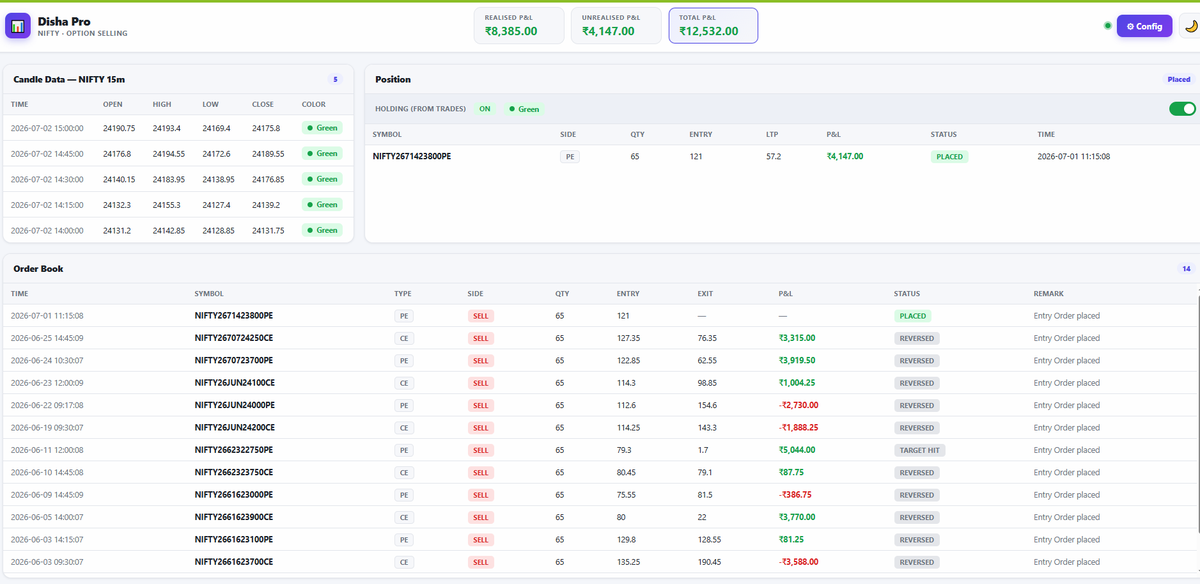Screen dimensions: 1200x584
Task: Click Green badge for 14:00:00 candle
Action: 322,230
